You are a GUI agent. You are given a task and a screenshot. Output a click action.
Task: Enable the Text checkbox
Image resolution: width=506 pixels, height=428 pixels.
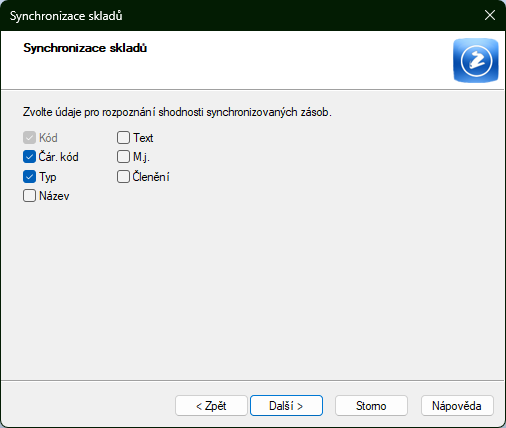point(123,137)
